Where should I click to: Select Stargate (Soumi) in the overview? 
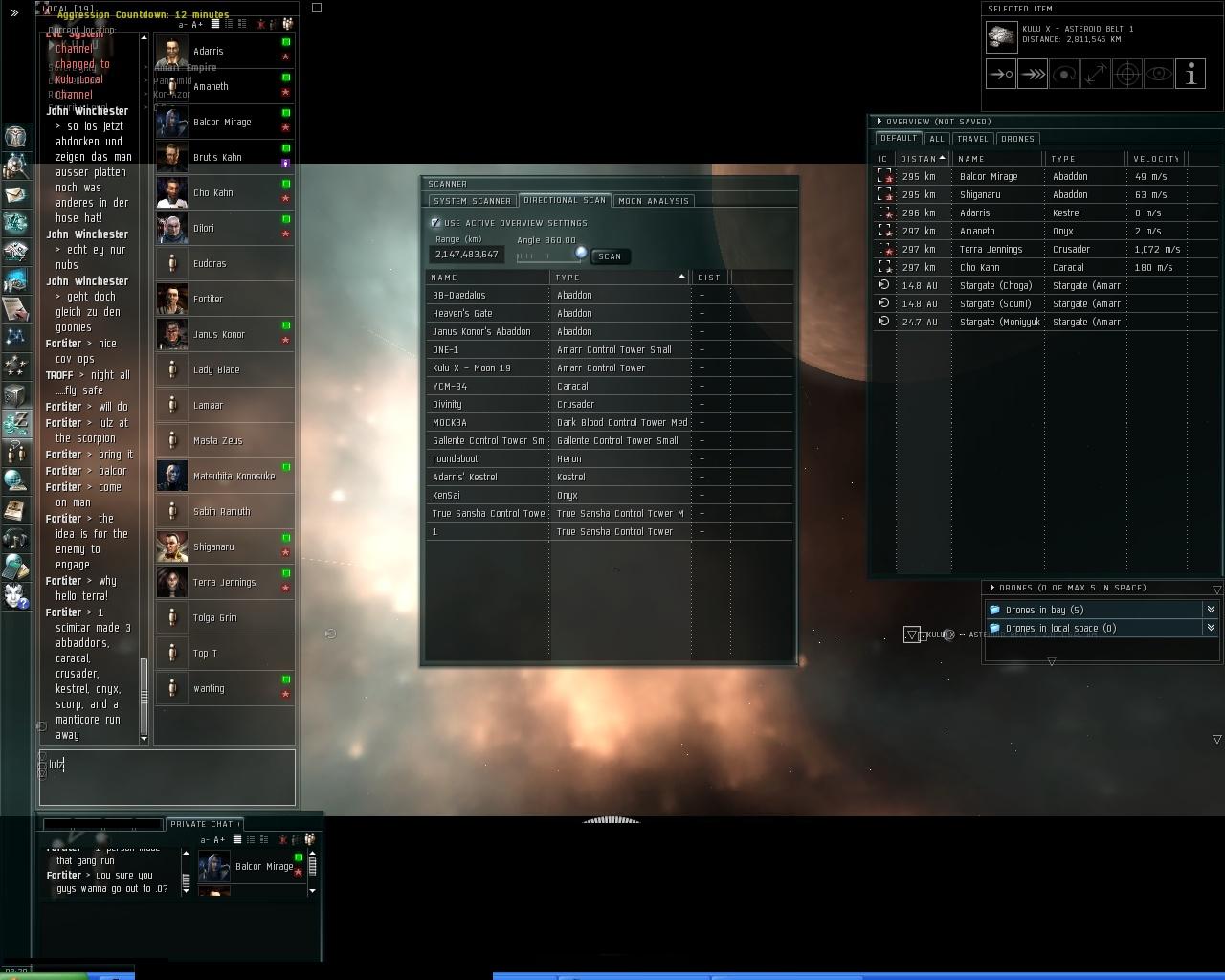click(x=1048, y=303)
